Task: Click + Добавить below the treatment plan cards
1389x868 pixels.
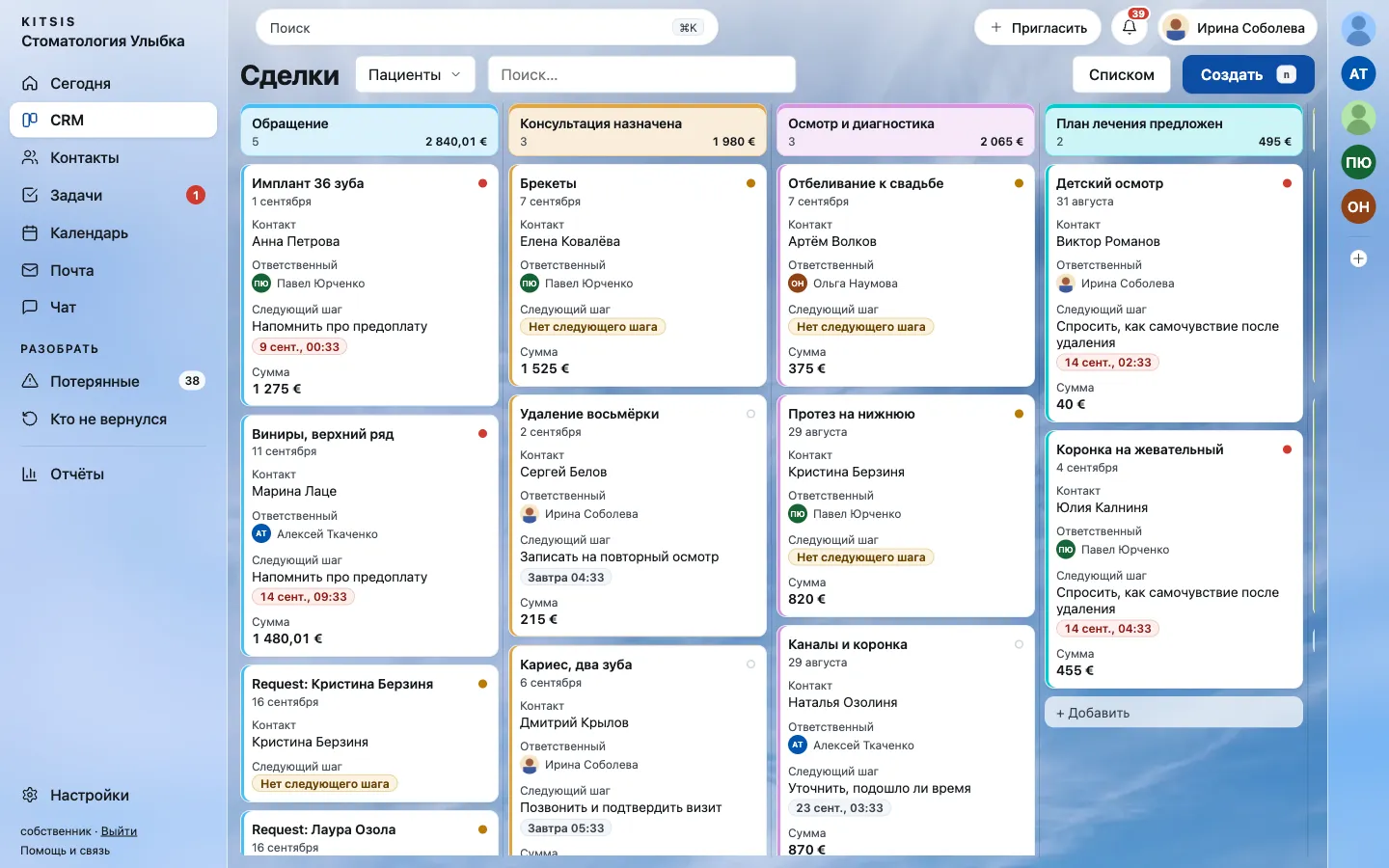Action: (1174, 713)
